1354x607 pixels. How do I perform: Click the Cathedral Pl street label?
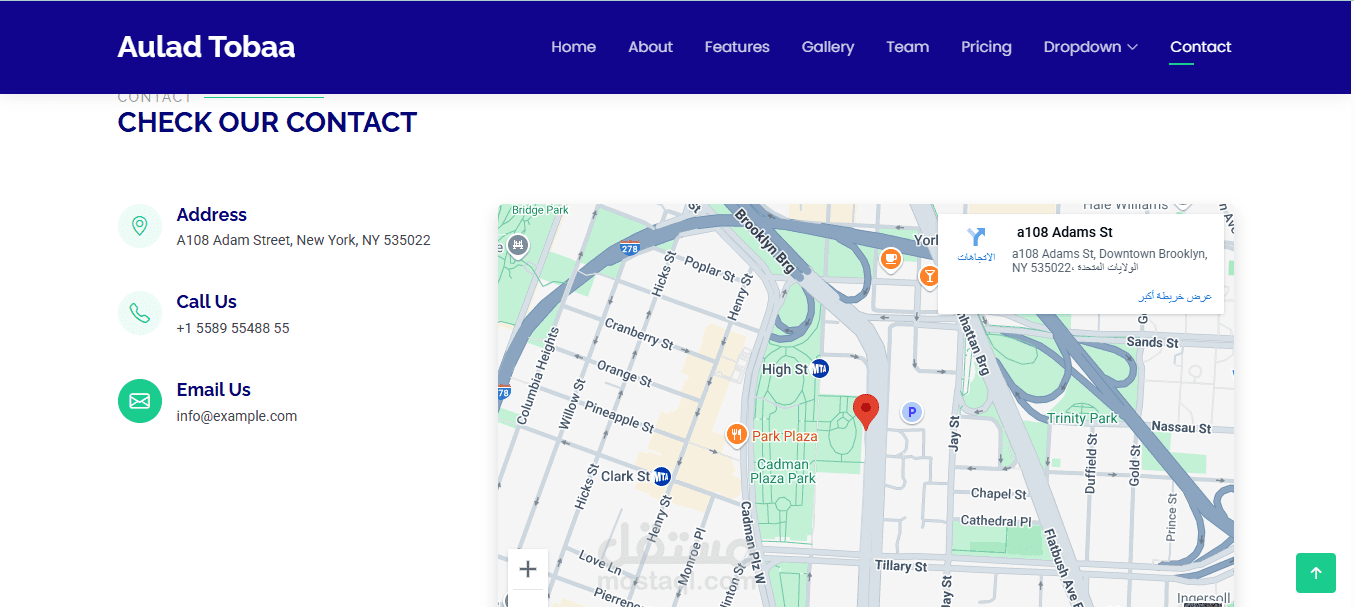coord(995,521)
